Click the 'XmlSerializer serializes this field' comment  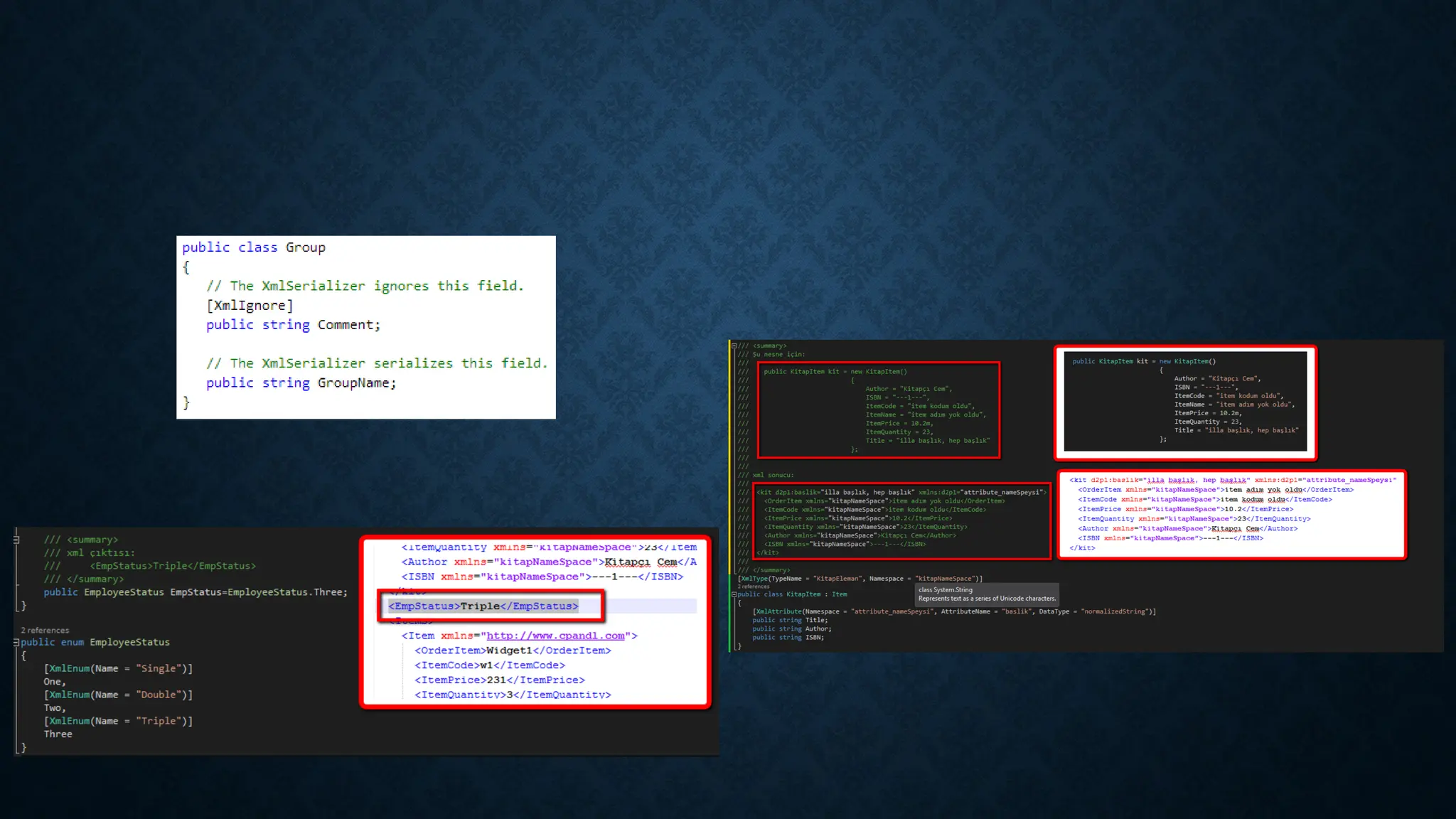point(377,363)
